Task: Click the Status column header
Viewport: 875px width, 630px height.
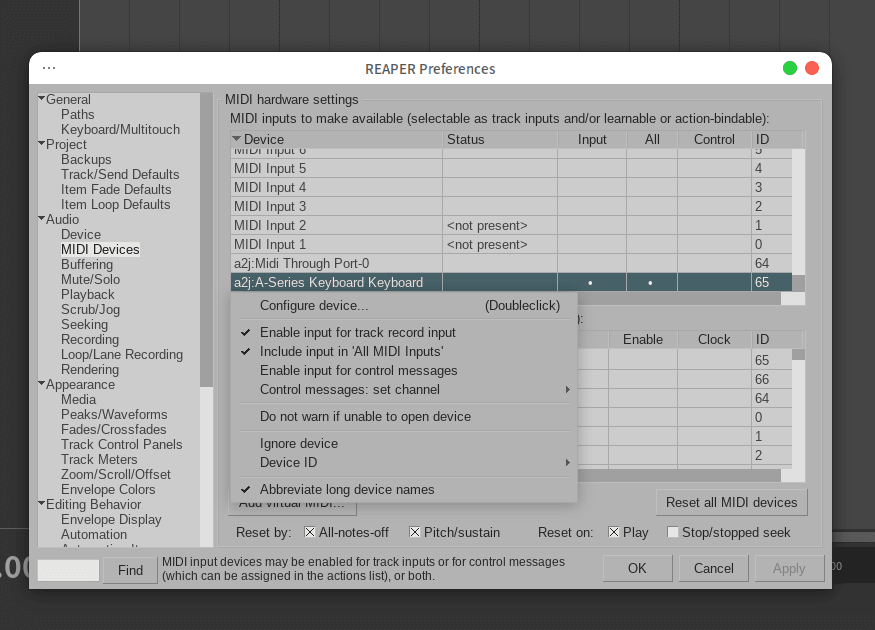Action: (x=500, y=140)
